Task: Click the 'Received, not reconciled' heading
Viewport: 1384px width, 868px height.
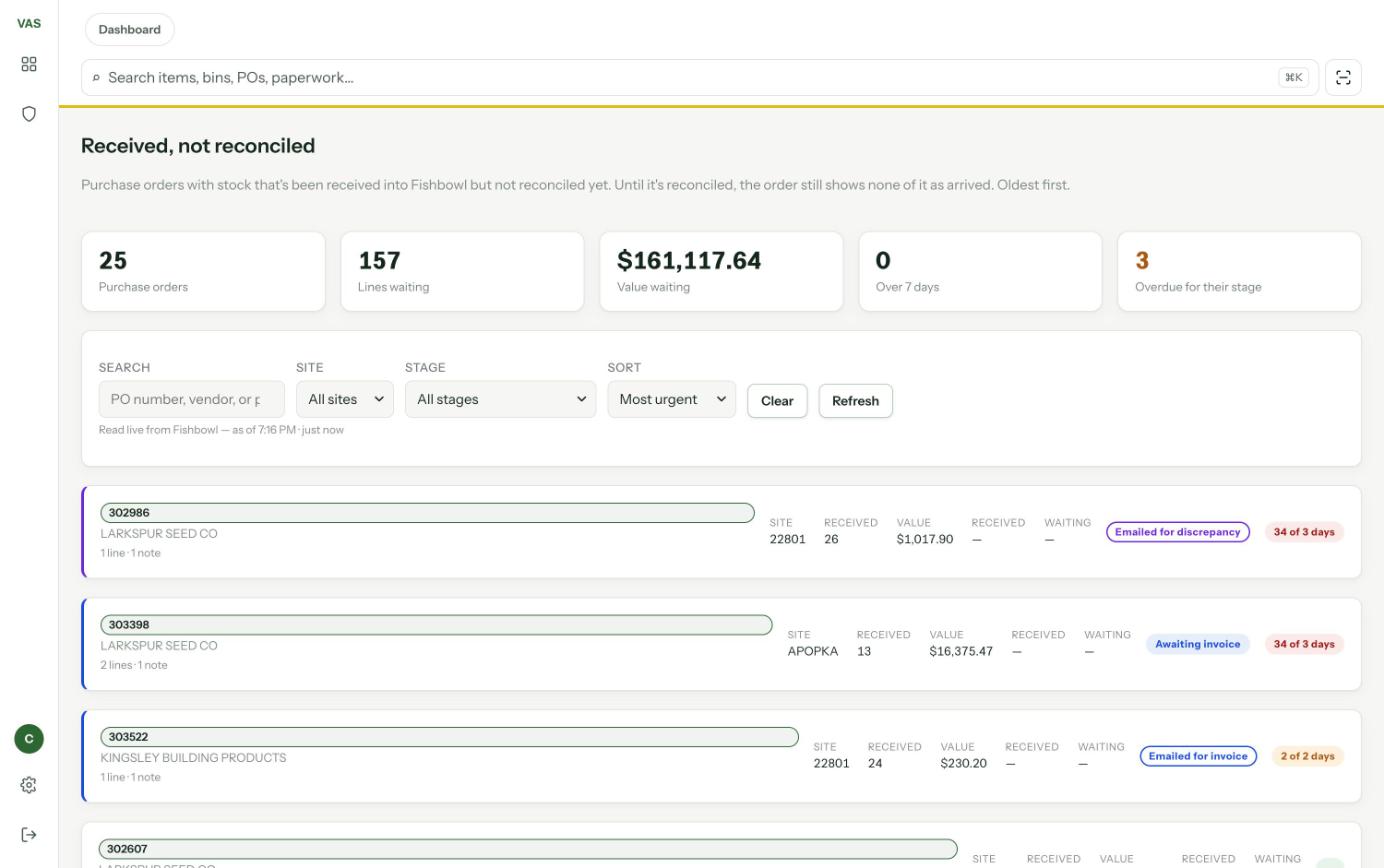Action: tap(198, 146)
